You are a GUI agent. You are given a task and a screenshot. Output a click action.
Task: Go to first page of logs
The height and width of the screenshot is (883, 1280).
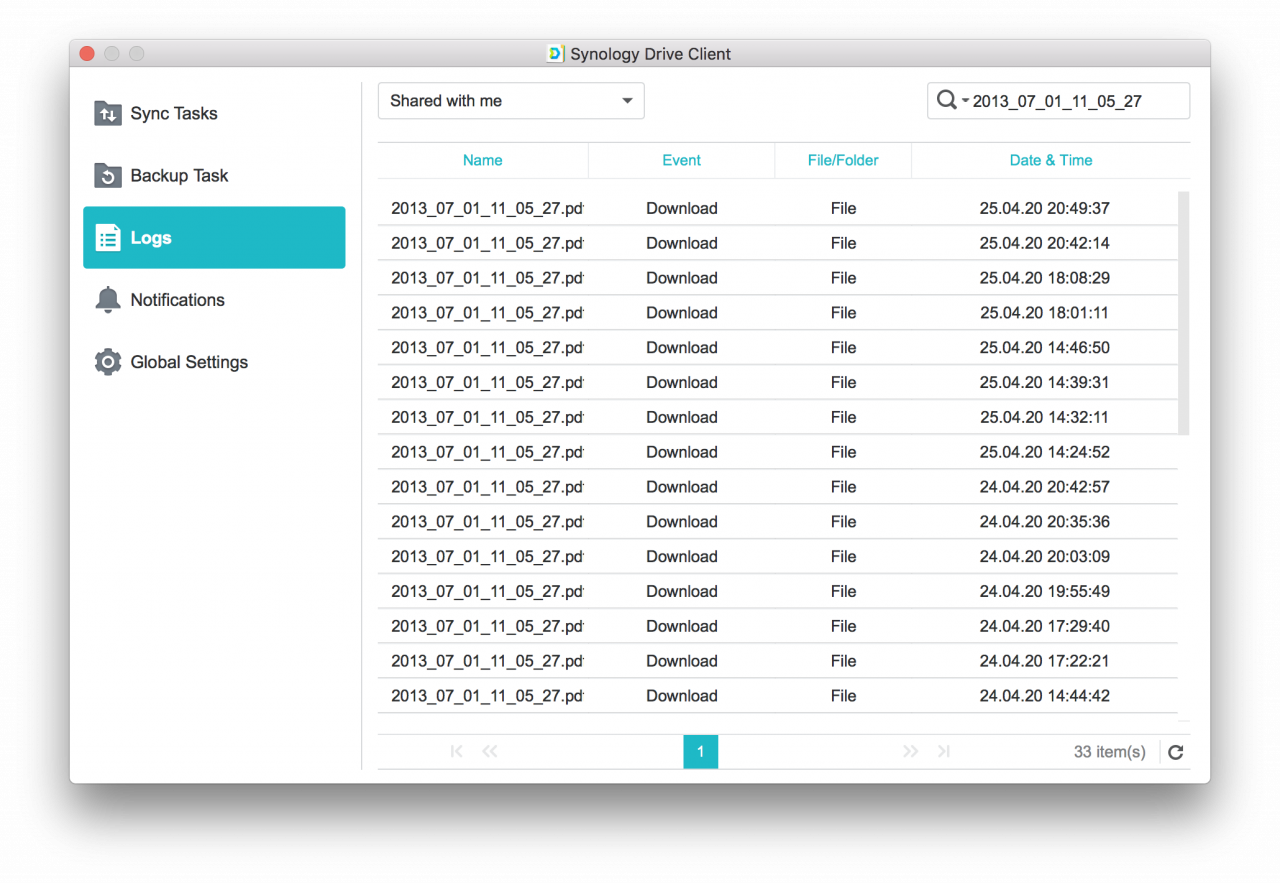[456, 752]
